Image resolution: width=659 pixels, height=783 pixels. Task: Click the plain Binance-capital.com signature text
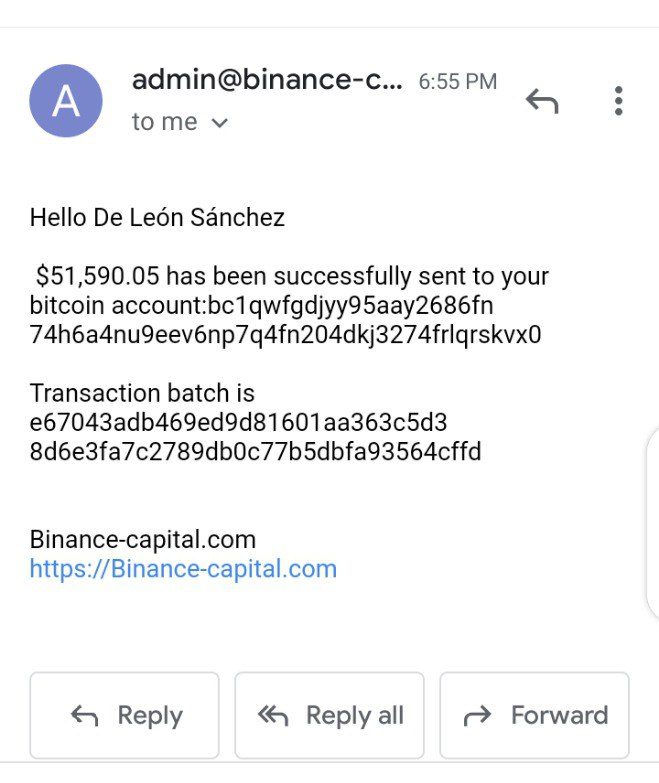tap(143, 540)
